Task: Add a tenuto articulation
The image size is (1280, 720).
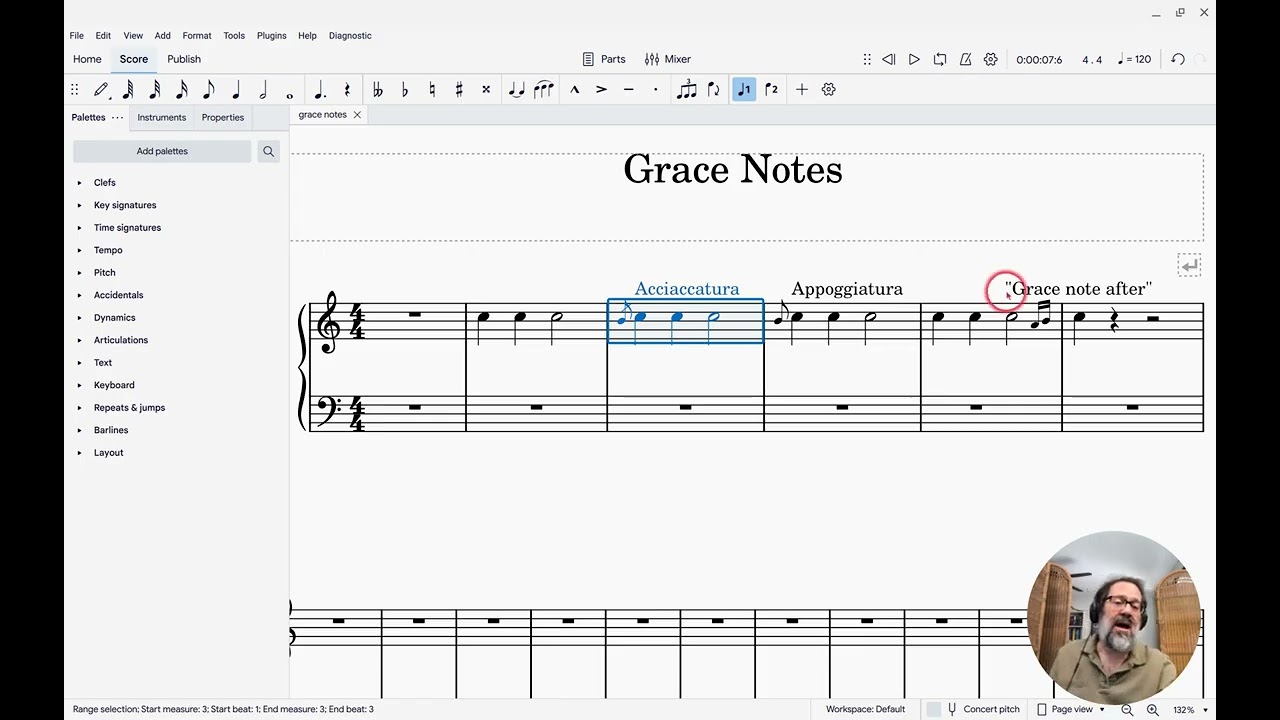Action: click(x=628, y=90)
